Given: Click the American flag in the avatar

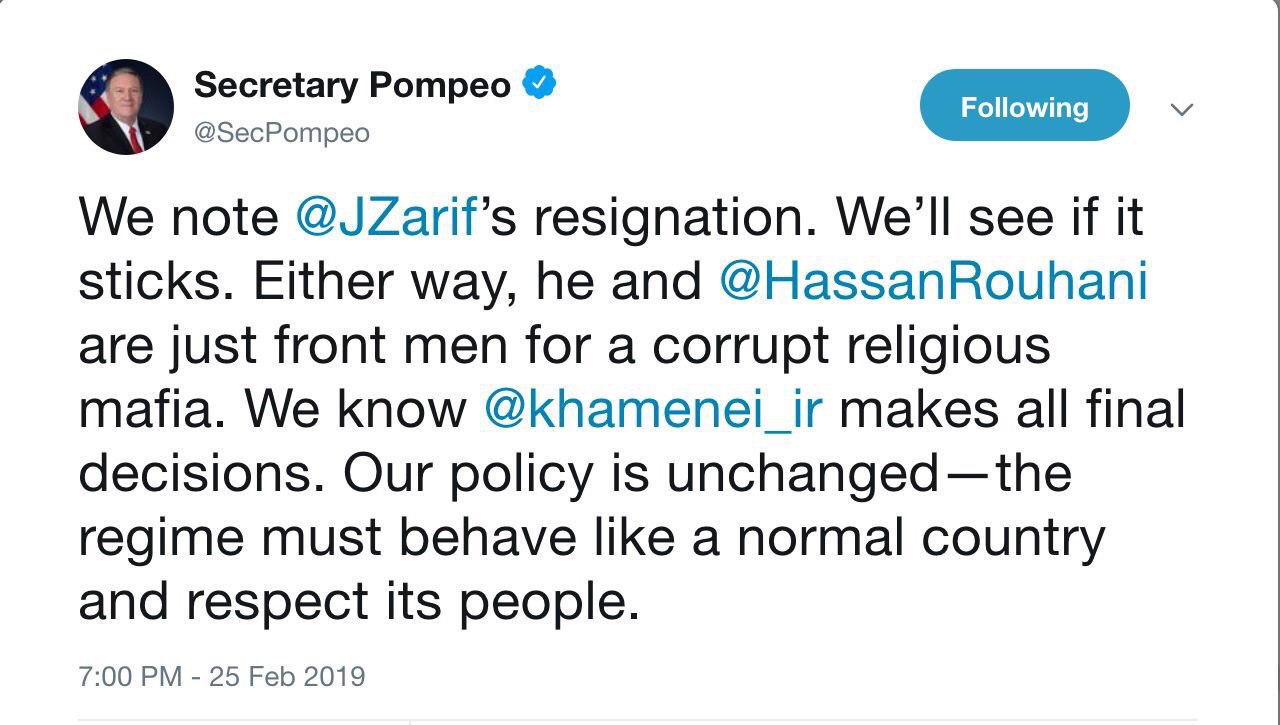Looking at the screenshot, I should pos(94,96).
